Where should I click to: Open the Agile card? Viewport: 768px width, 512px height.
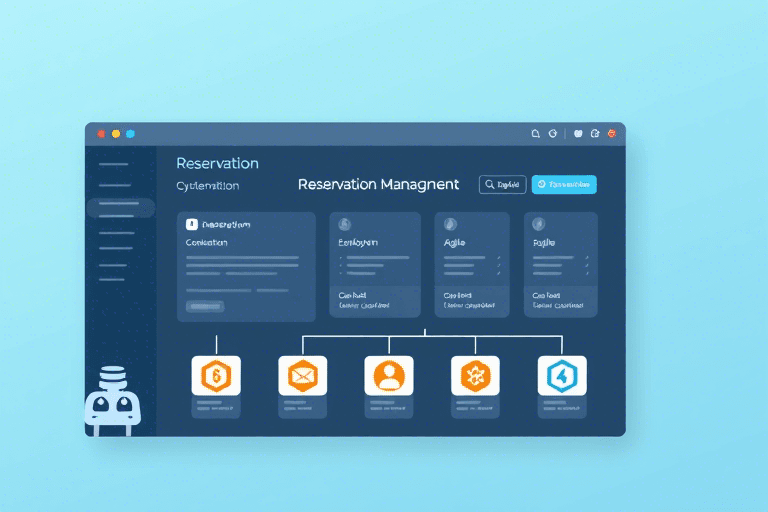[474, 266]
